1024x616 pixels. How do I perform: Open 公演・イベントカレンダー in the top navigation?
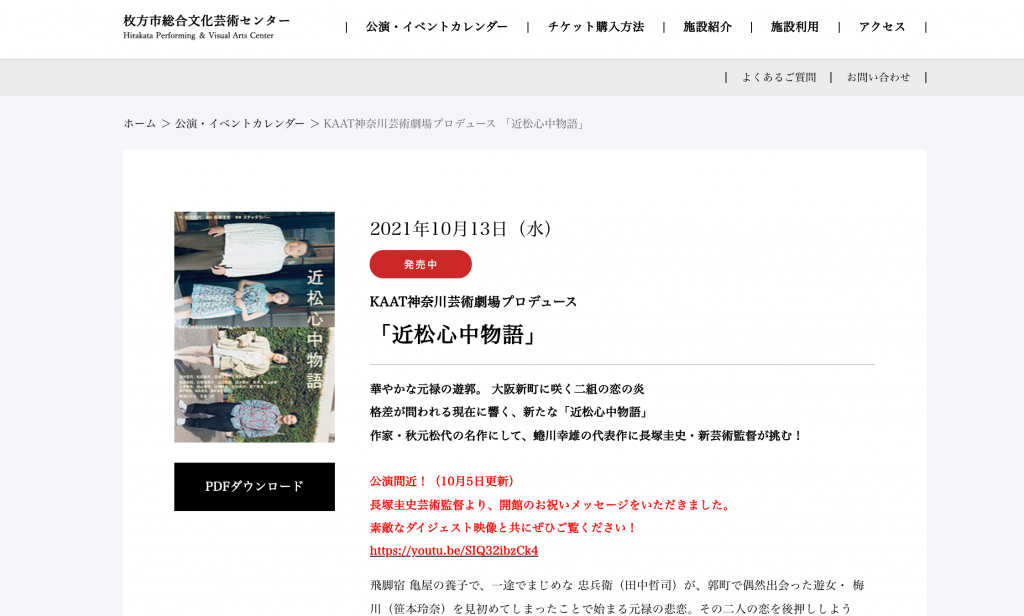(436, 27)
